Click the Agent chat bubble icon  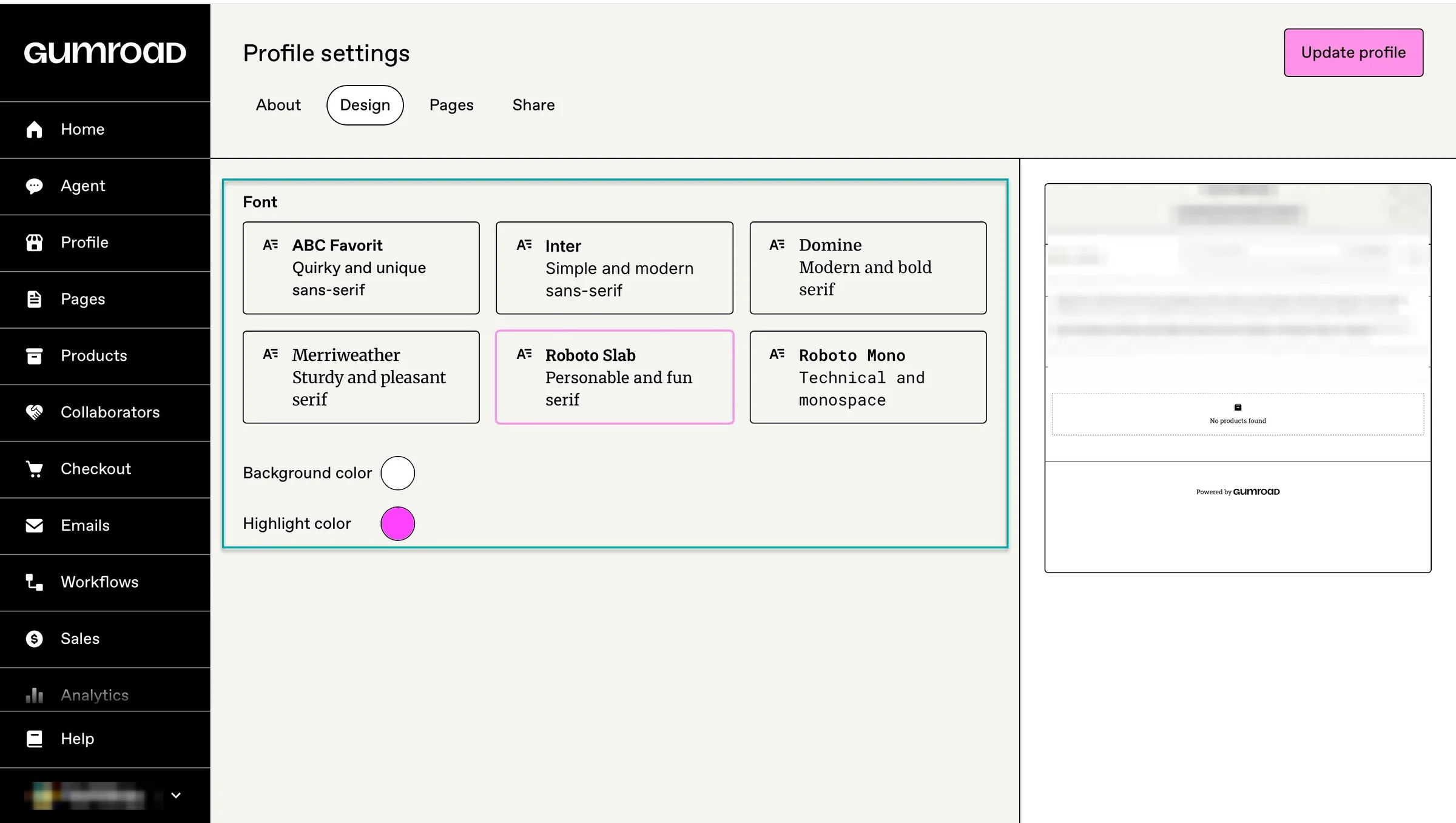(35, 186)
